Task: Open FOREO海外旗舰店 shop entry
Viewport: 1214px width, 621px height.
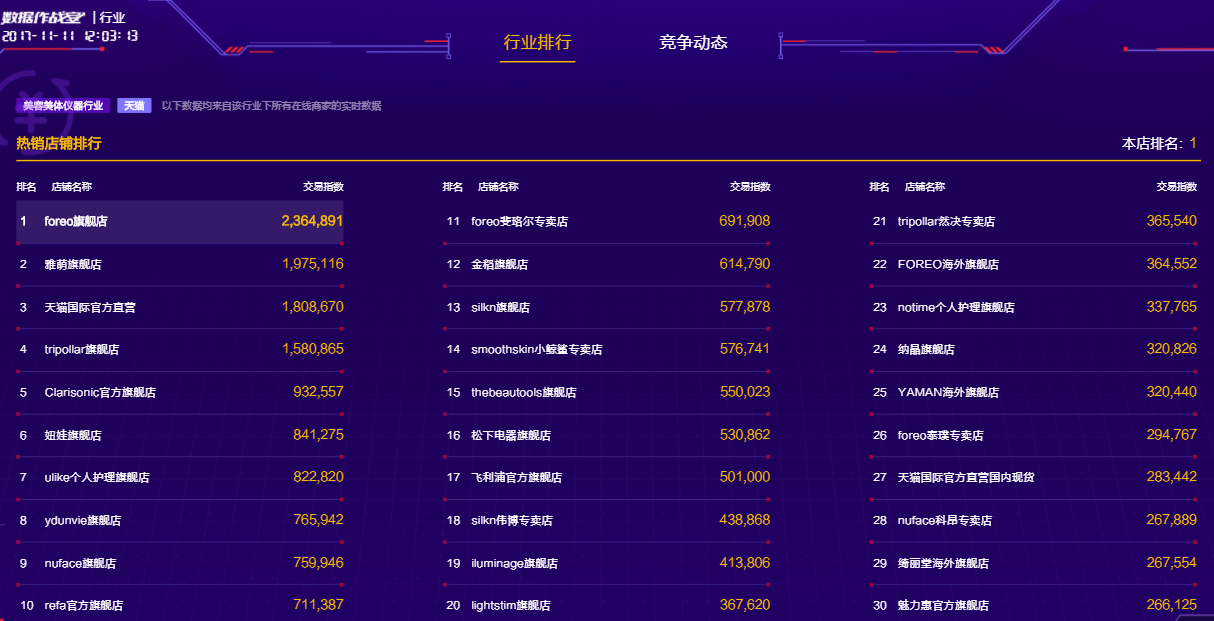Action: 948,265
